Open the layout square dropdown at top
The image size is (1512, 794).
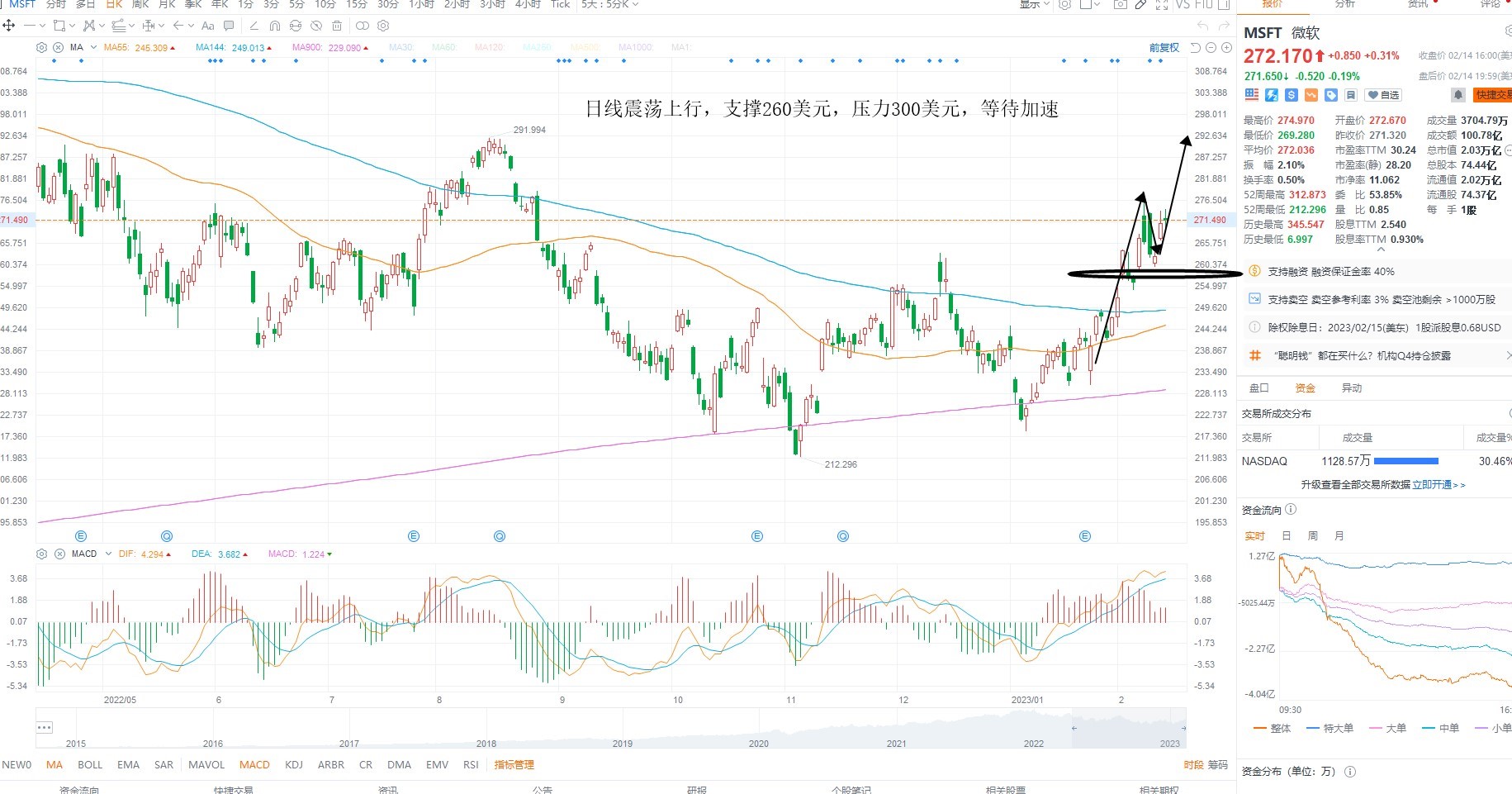[x=1091, y=4]
